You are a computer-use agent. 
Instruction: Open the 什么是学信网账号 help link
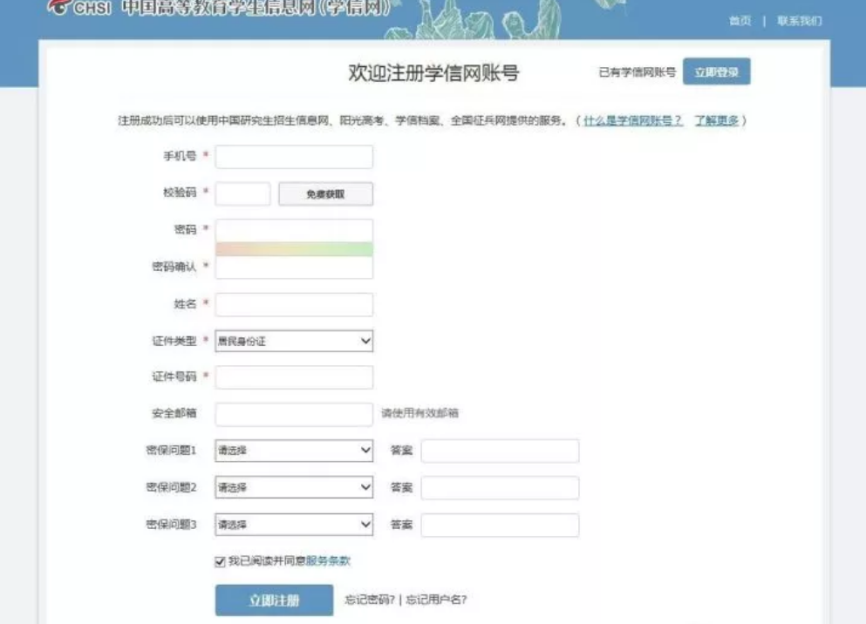pos(634,121)
